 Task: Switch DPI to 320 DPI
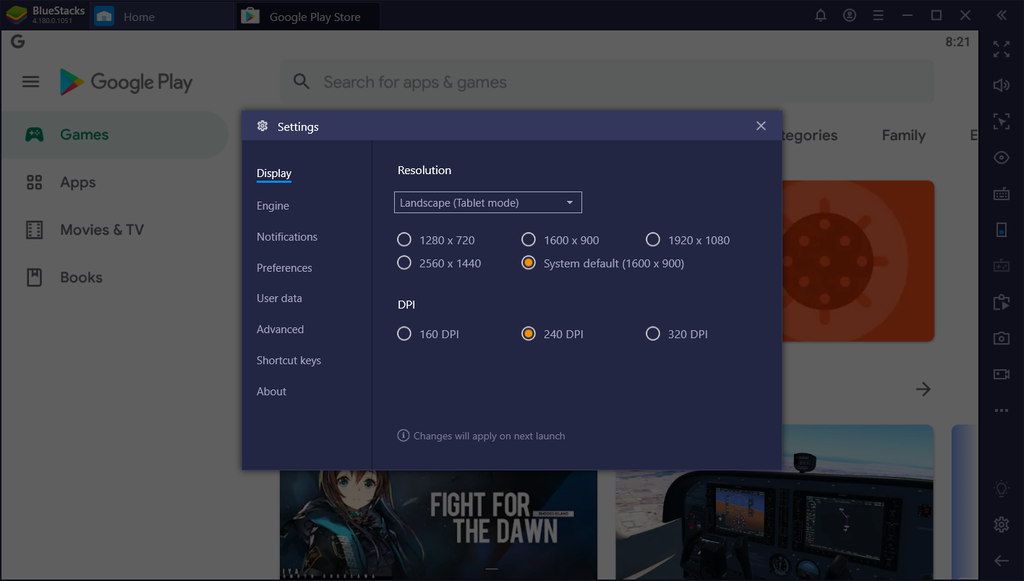point(653,333)
